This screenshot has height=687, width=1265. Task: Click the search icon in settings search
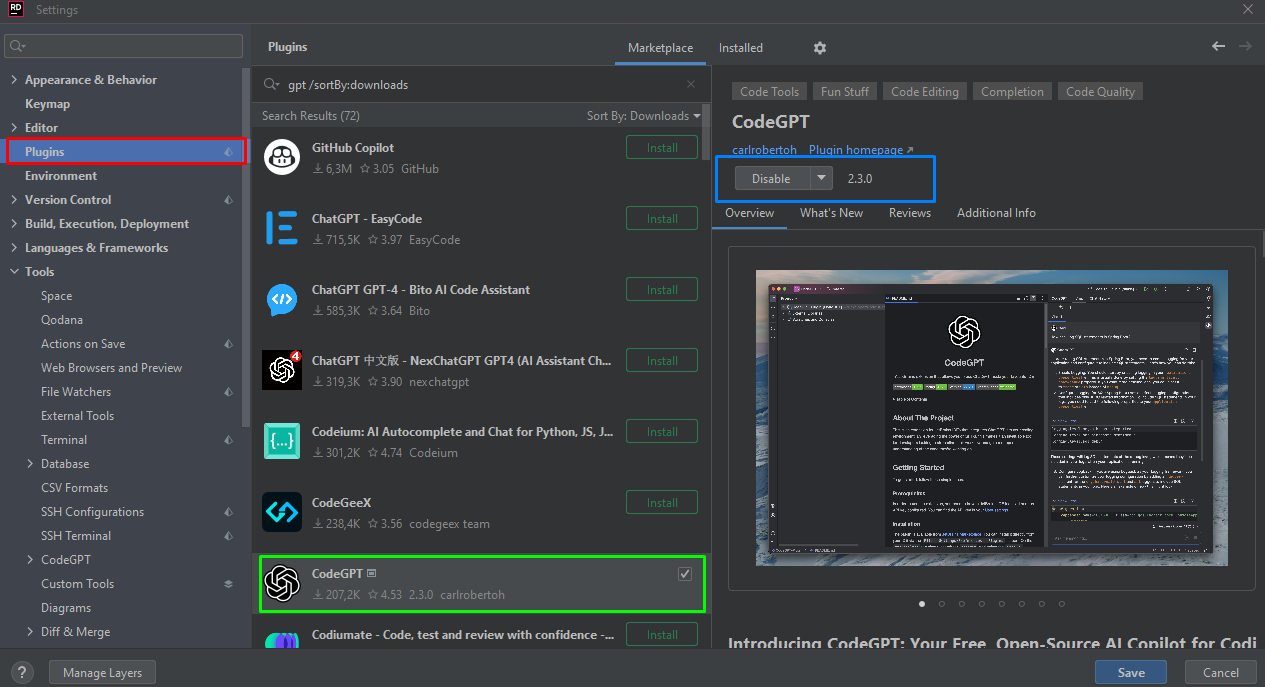(x=18, y=46)
